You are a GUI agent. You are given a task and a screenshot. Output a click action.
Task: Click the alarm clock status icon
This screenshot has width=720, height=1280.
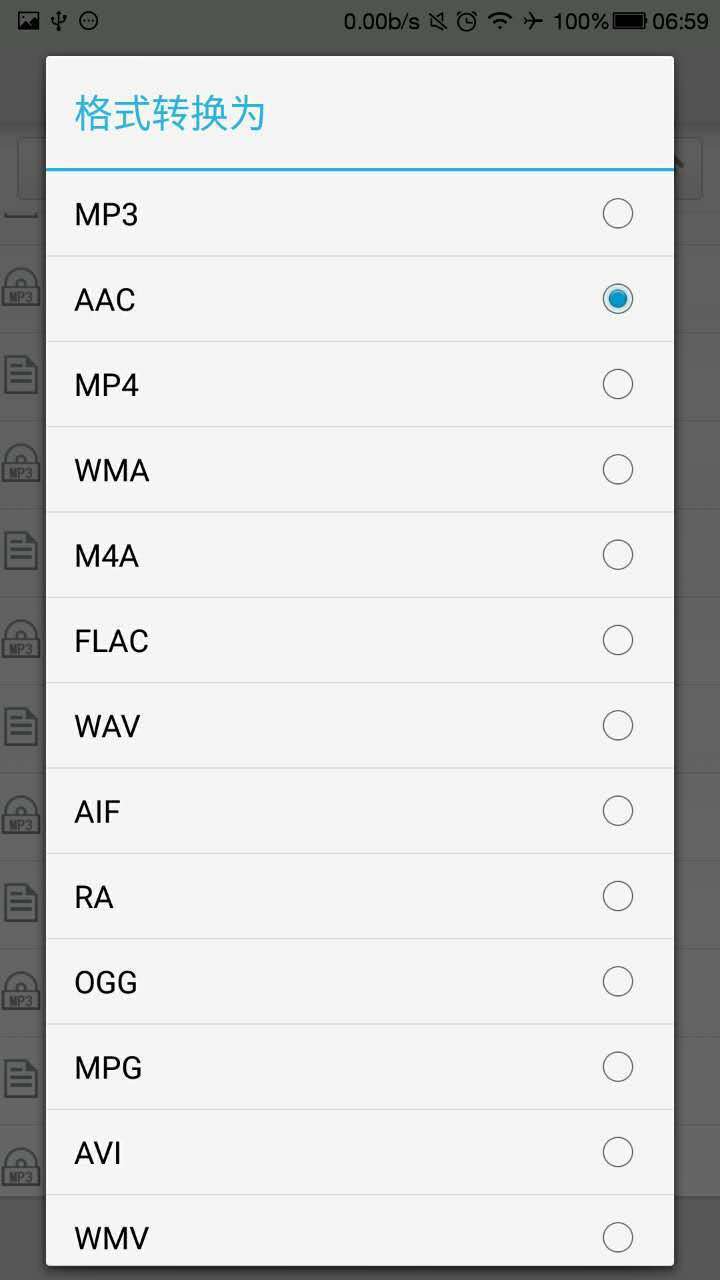pos(466,21)
